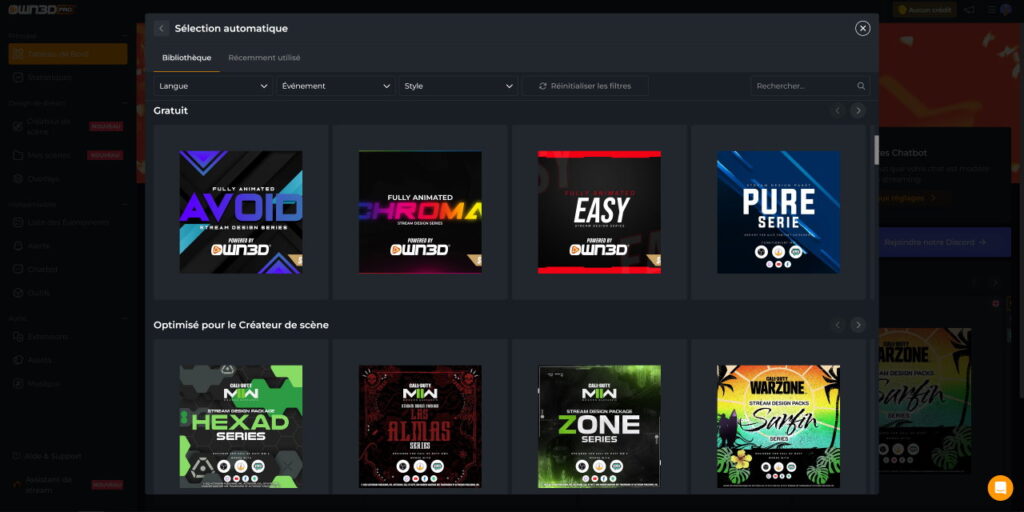The image size is (1024, 512).
Task: Click the magnifier search icon
Action: pos(861,86)
